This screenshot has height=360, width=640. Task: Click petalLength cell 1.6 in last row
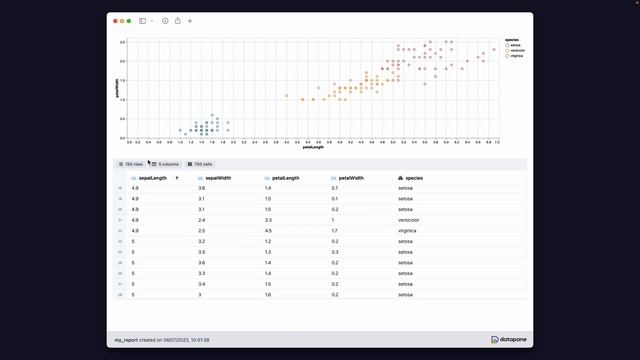268,295
